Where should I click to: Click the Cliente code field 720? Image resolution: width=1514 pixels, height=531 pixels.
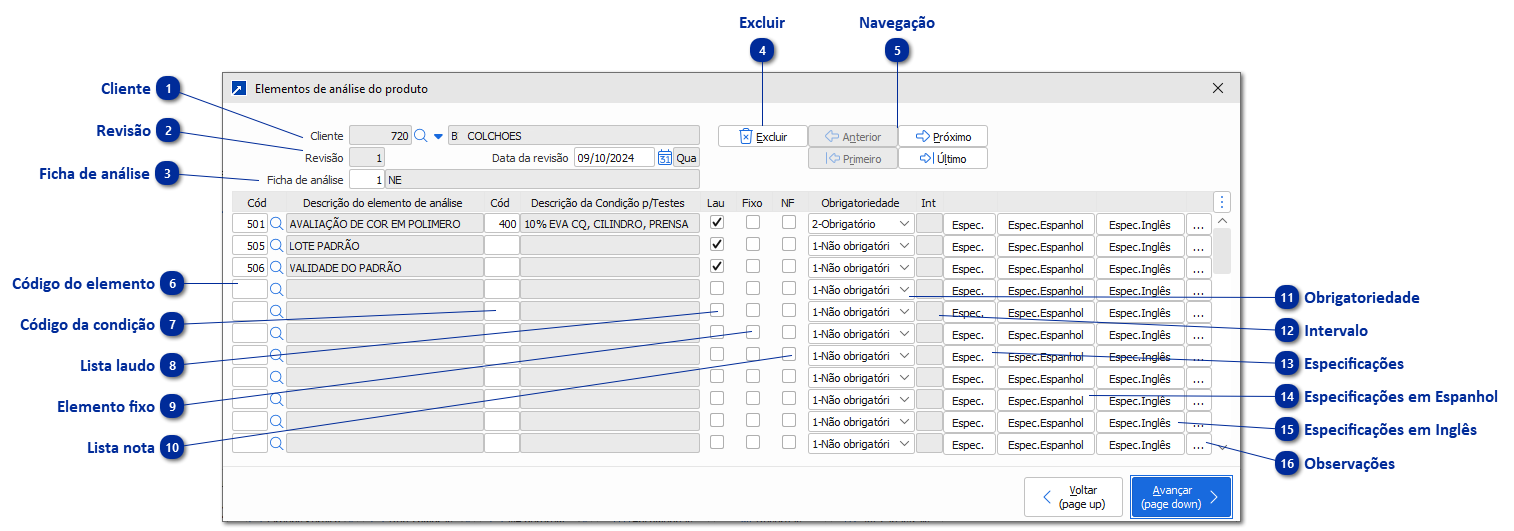point(380,136)
